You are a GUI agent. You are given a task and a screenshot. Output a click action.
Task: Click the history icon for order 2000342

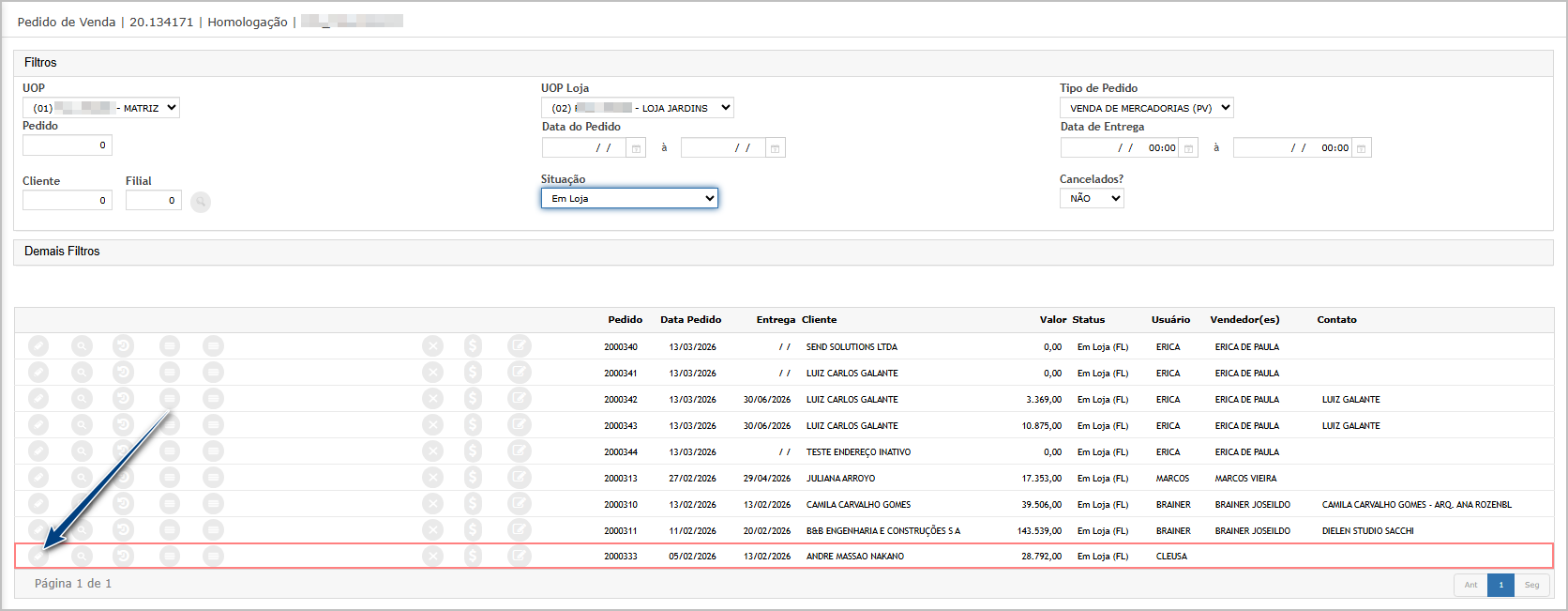124,399
